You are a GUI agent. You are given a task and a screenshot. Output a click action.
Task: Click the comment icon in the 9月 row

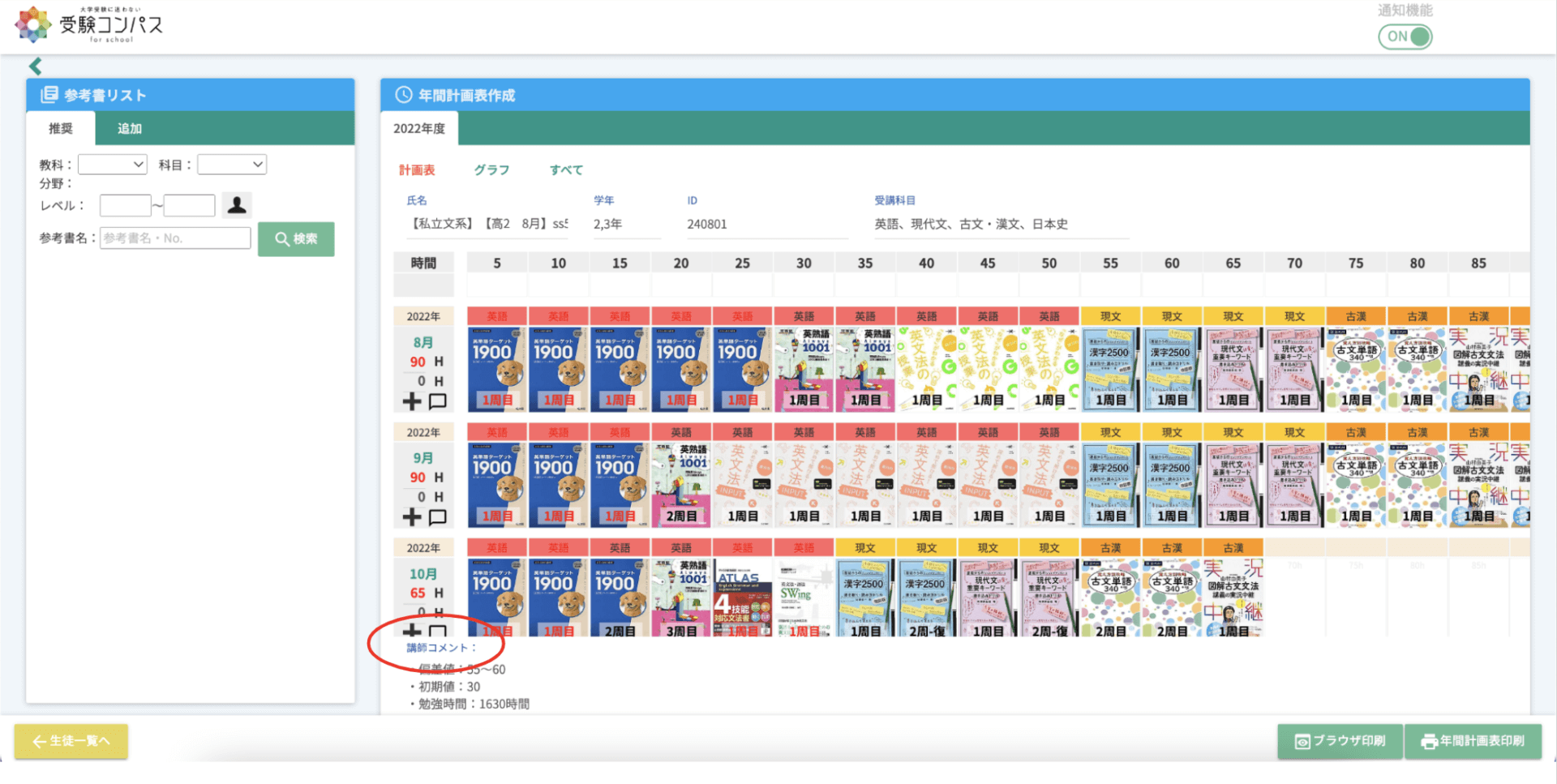[438, 516]
